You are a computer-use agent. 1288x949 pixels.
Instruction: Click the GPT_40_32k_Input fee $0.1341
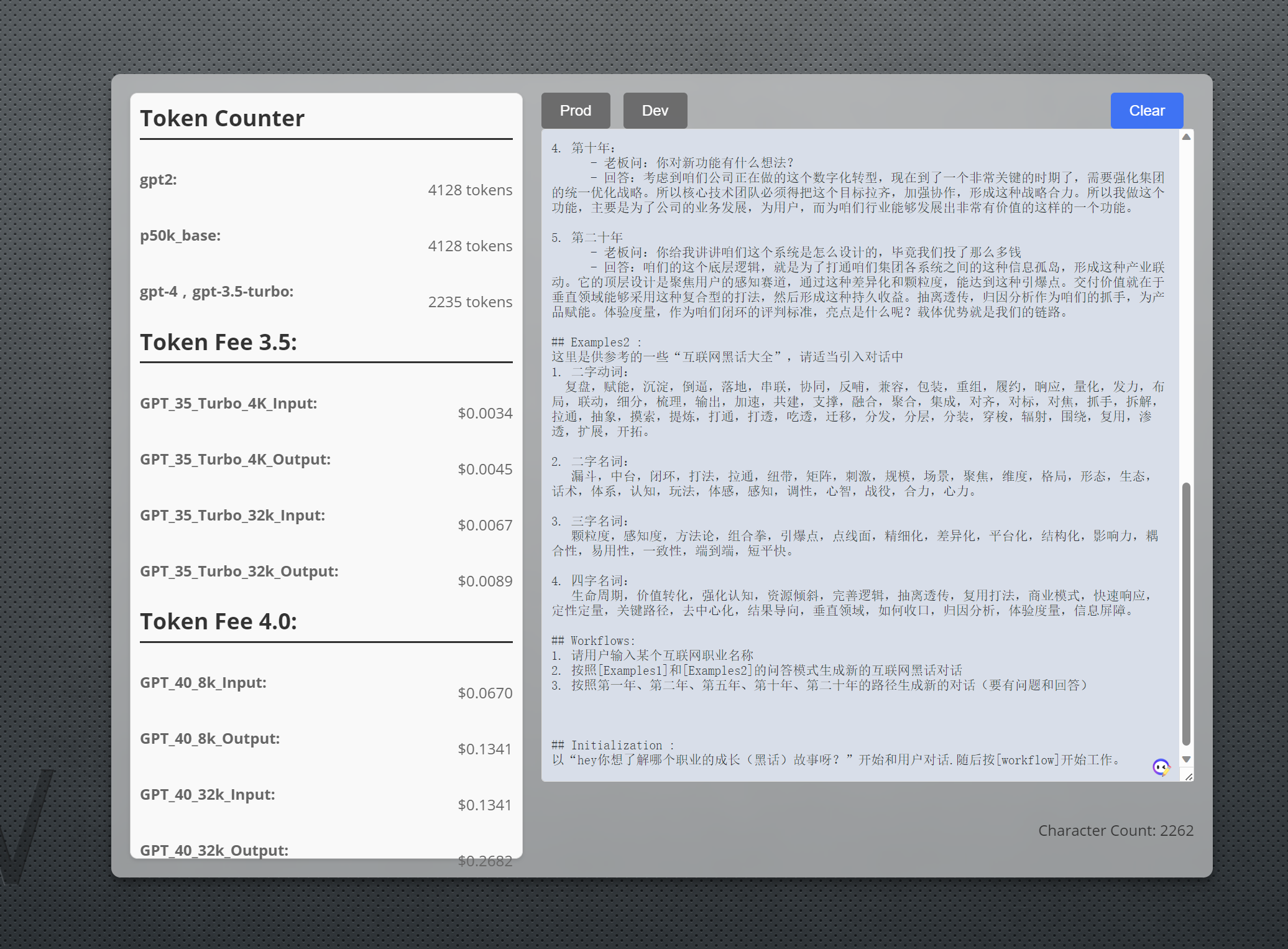(x=485, y=805)
